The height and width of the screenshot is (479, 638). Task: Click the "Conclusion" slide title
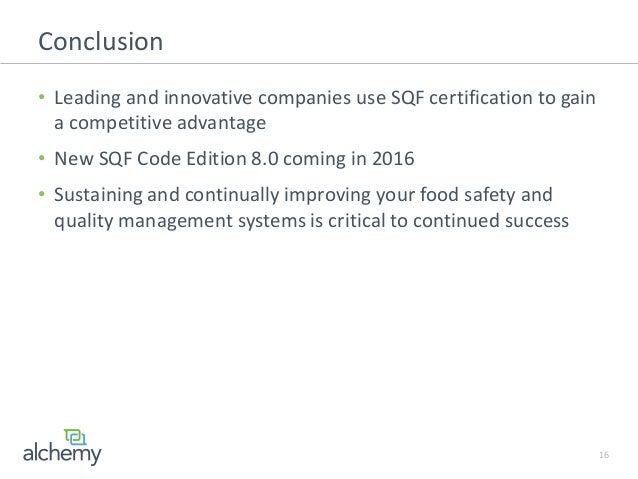(x=101, y=42)
